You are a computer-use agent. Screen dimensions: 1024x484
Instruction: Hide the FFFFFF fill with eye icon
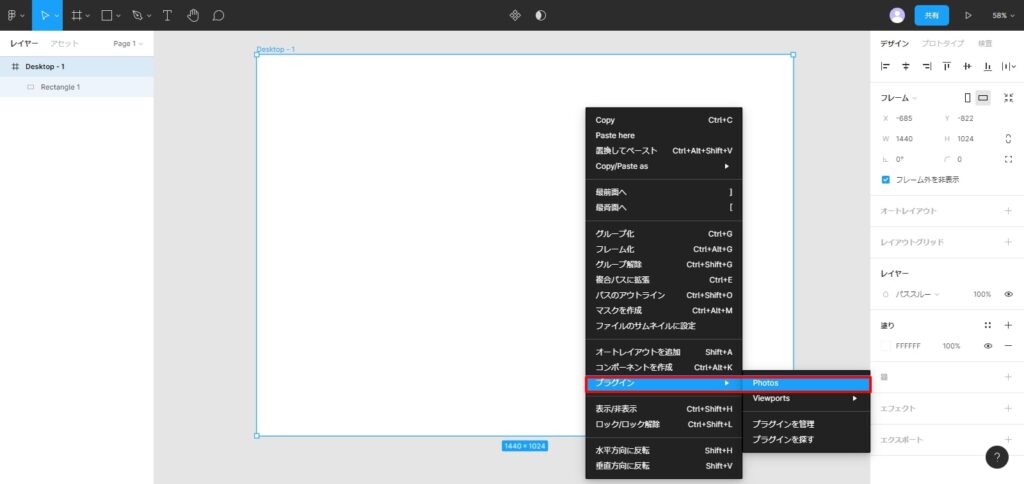coord(988,346)
